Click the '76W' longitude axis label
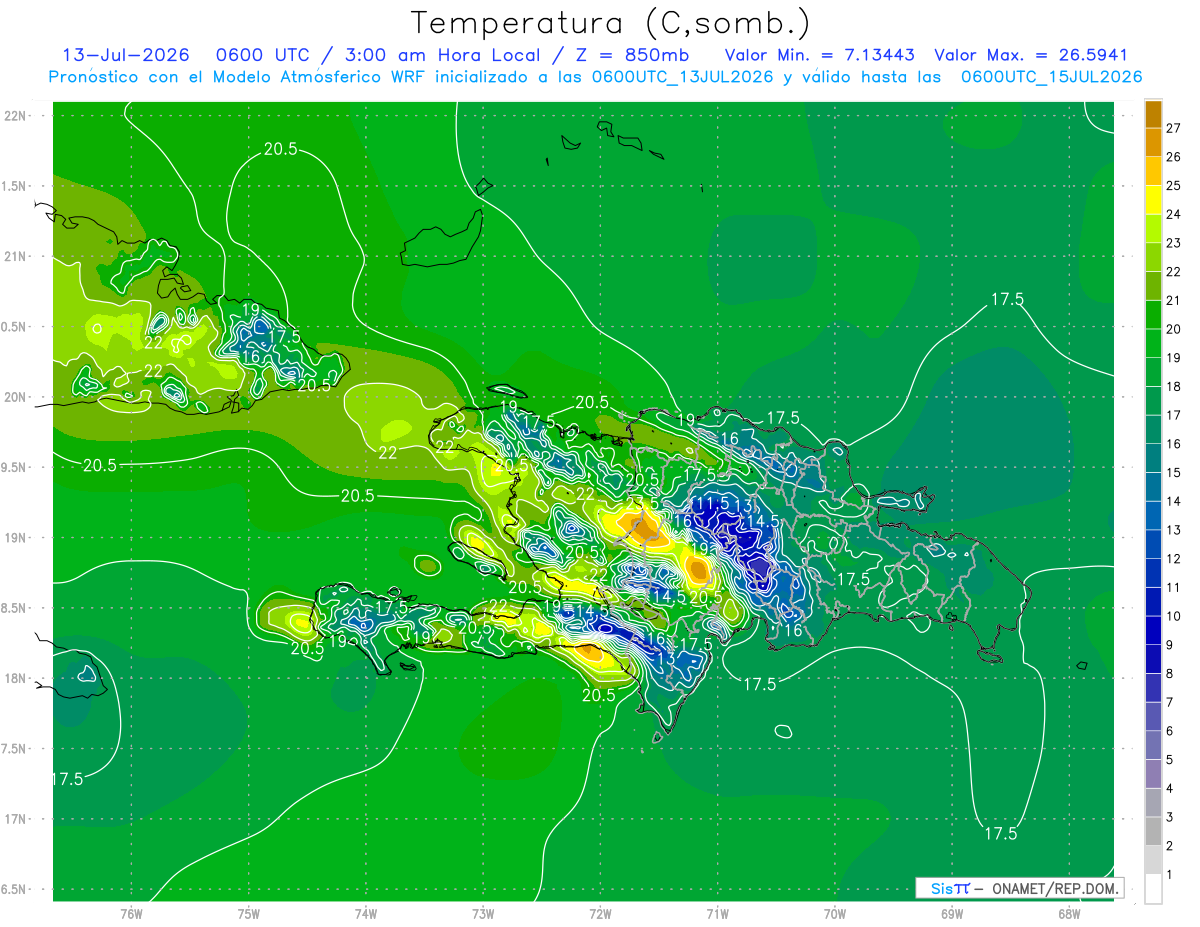This screenshot has height=927, width=1200. click(x=131, y=913)
